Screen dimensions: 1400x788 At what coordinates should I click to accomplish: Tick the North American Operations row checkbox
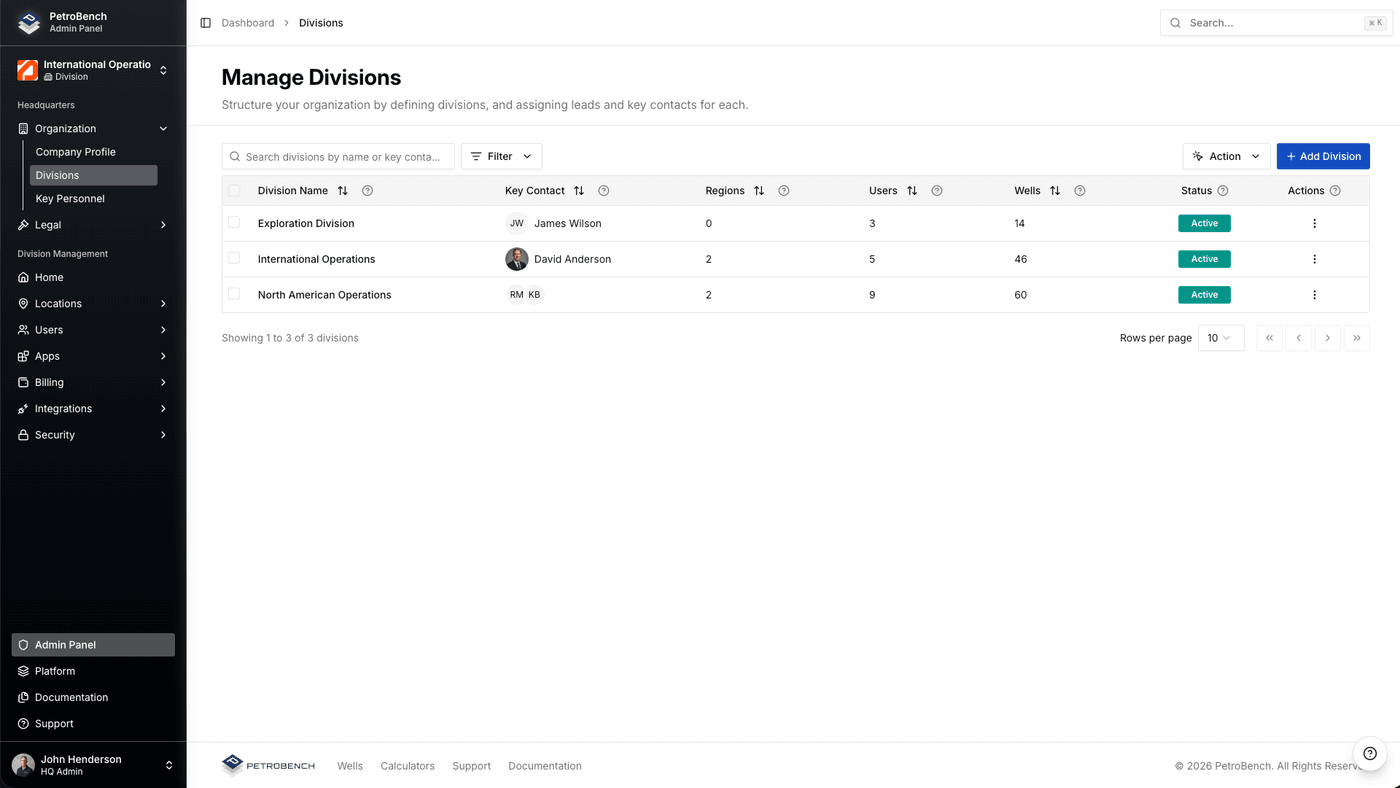pos(234,294)
